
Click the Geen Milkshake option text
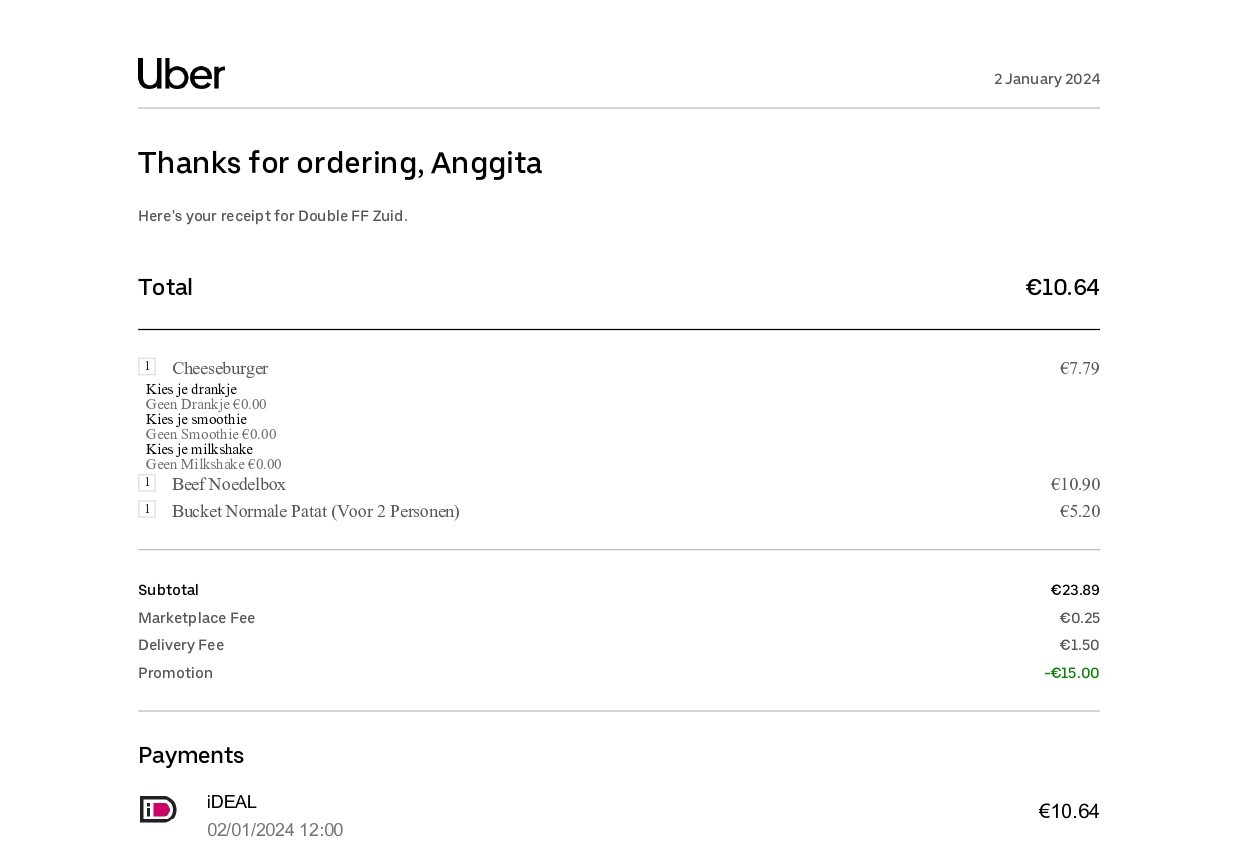[x=213, y=465]
